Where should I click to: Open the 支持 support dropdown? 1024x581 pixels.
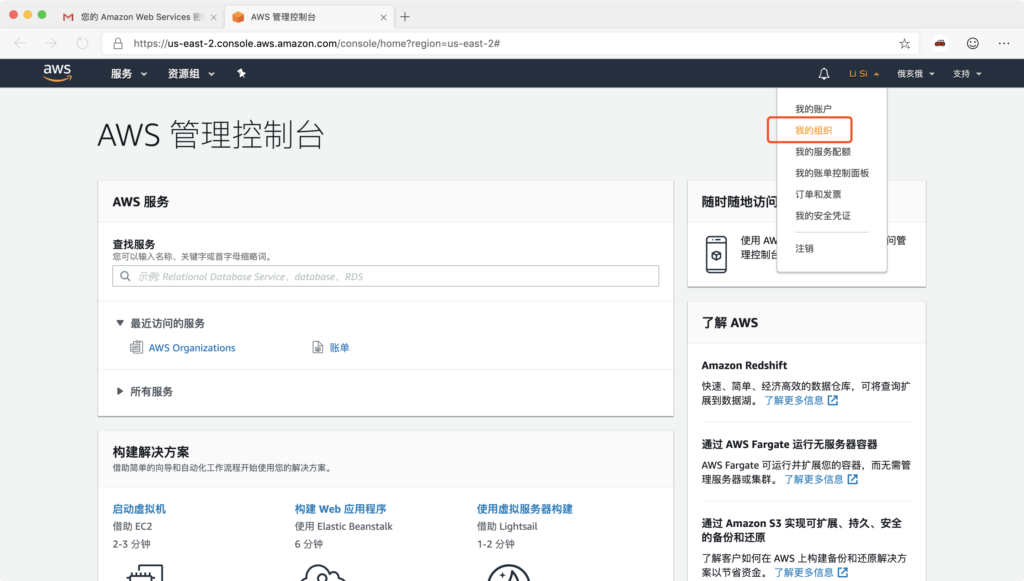pos(967,74)
